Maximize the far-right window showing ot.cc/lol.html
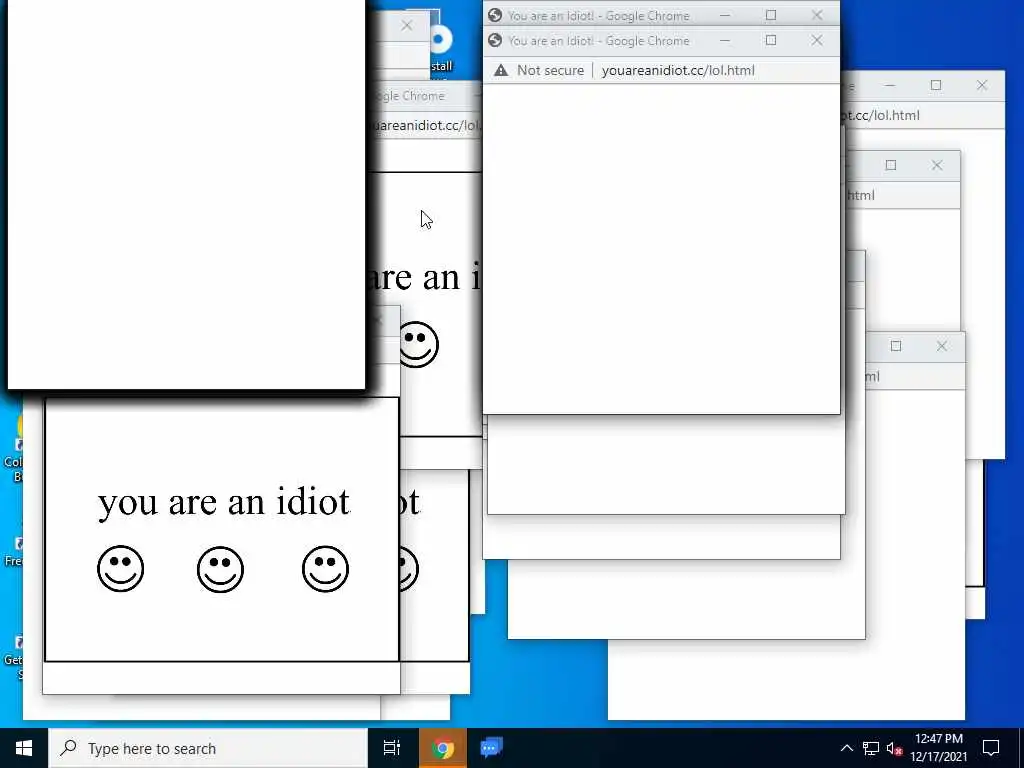Image resolution: width=1024 pixels, height=768 pixels. pos(936,86)
